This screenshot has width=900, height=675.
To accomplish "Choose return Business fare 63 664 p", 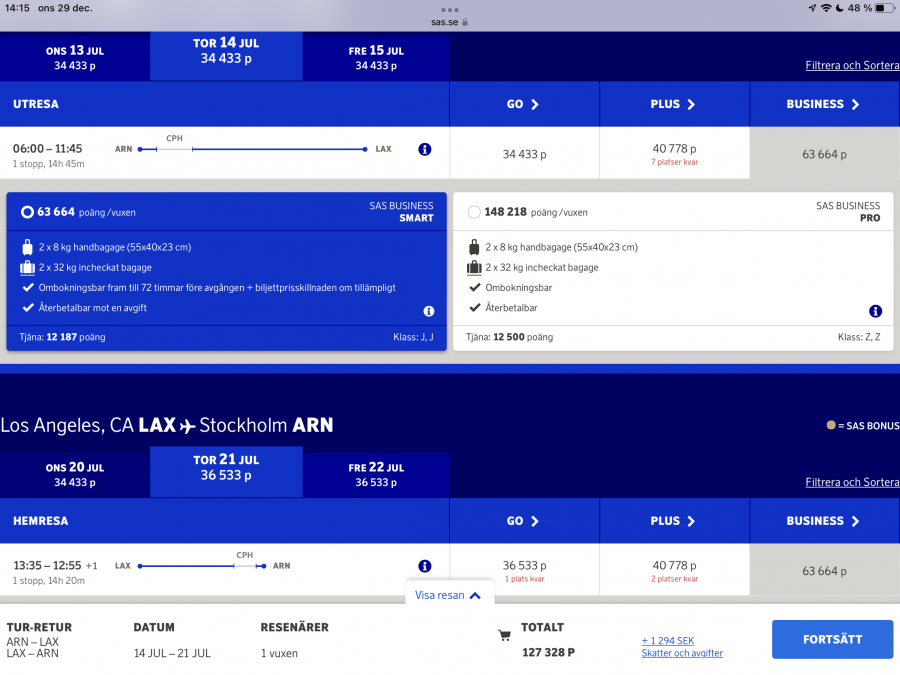I will click(824, 571).
